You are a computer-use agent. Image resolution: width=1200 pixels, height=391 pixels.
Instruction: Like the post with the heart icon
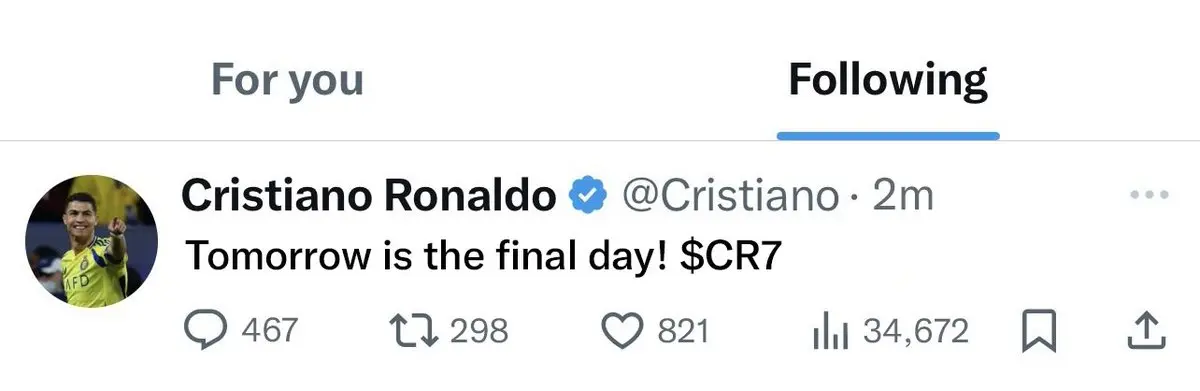626,331
